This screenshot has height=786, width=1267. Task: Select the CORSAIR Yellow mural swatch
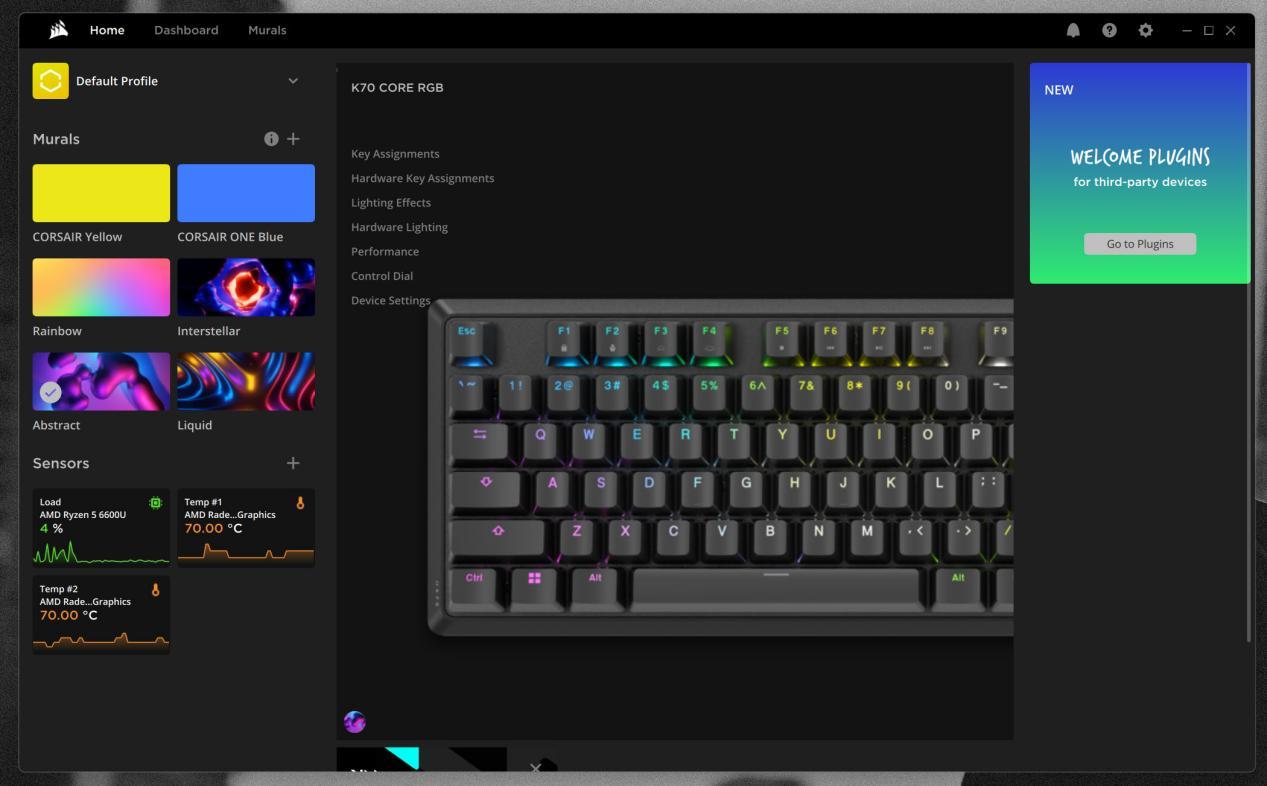click(x=101, y=193)
